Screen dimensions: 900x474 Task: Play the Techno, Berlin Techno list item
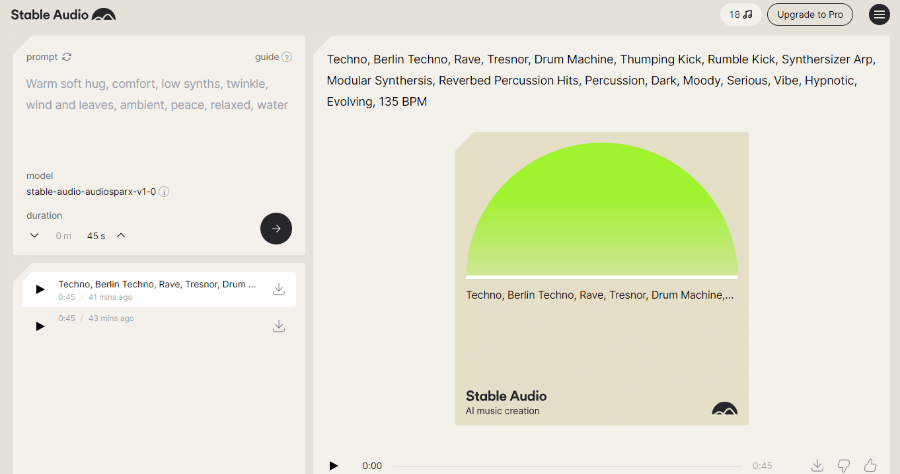tap(40, 289)
